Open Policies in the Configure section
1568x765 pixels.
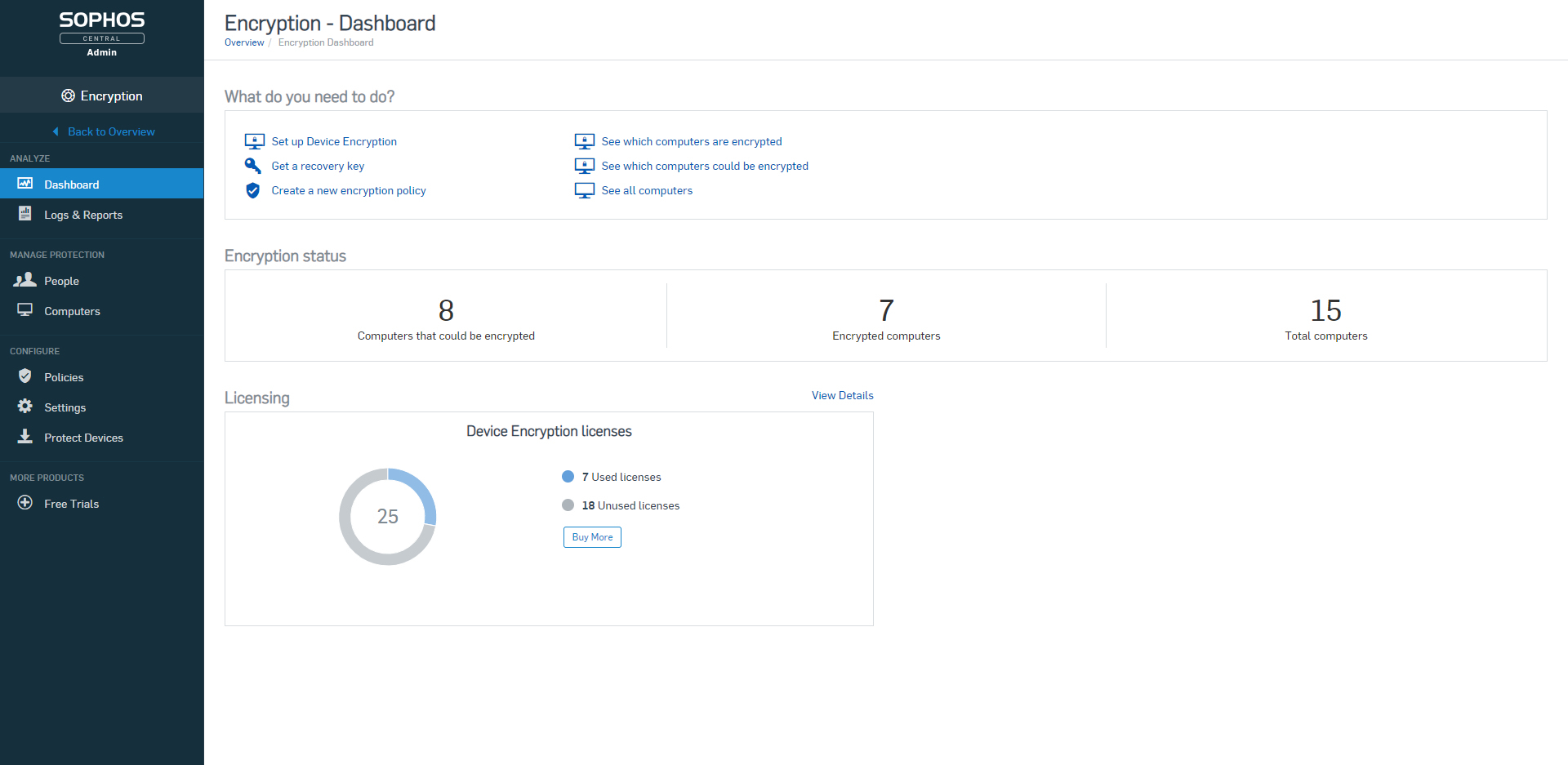[64, 377]
